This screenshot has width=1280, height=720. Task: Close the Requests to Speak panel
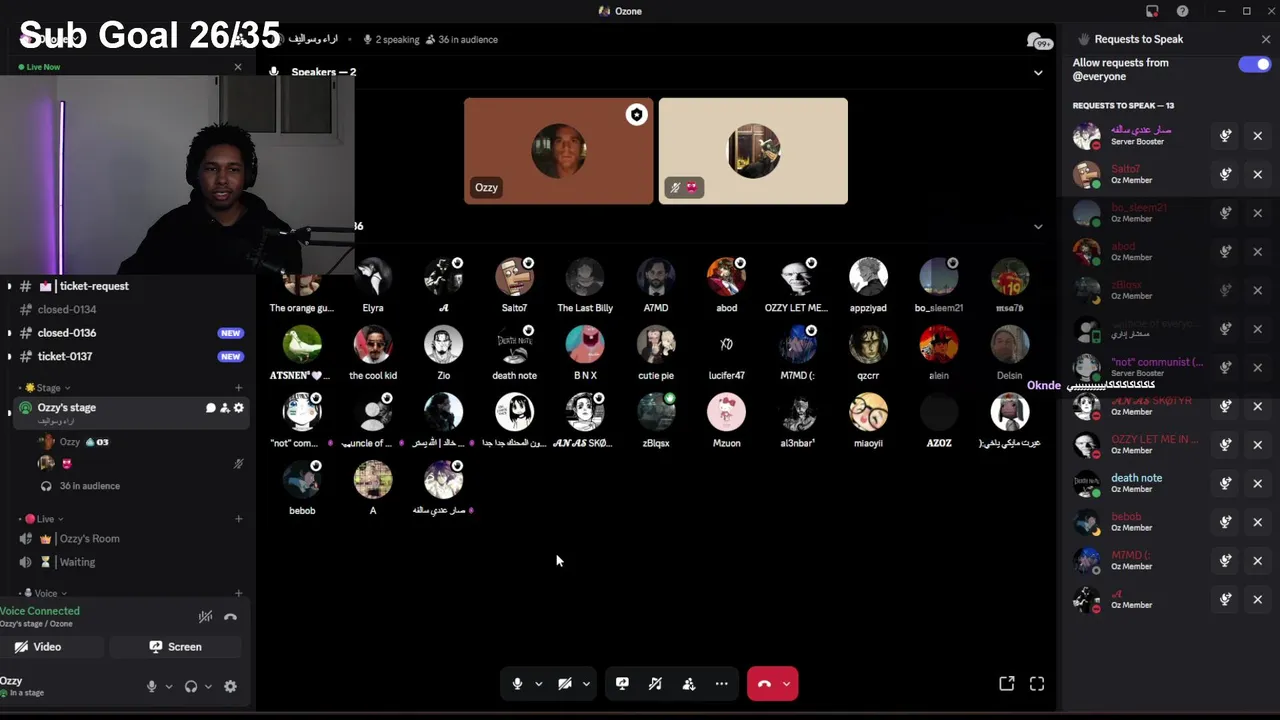(1266, 39)
